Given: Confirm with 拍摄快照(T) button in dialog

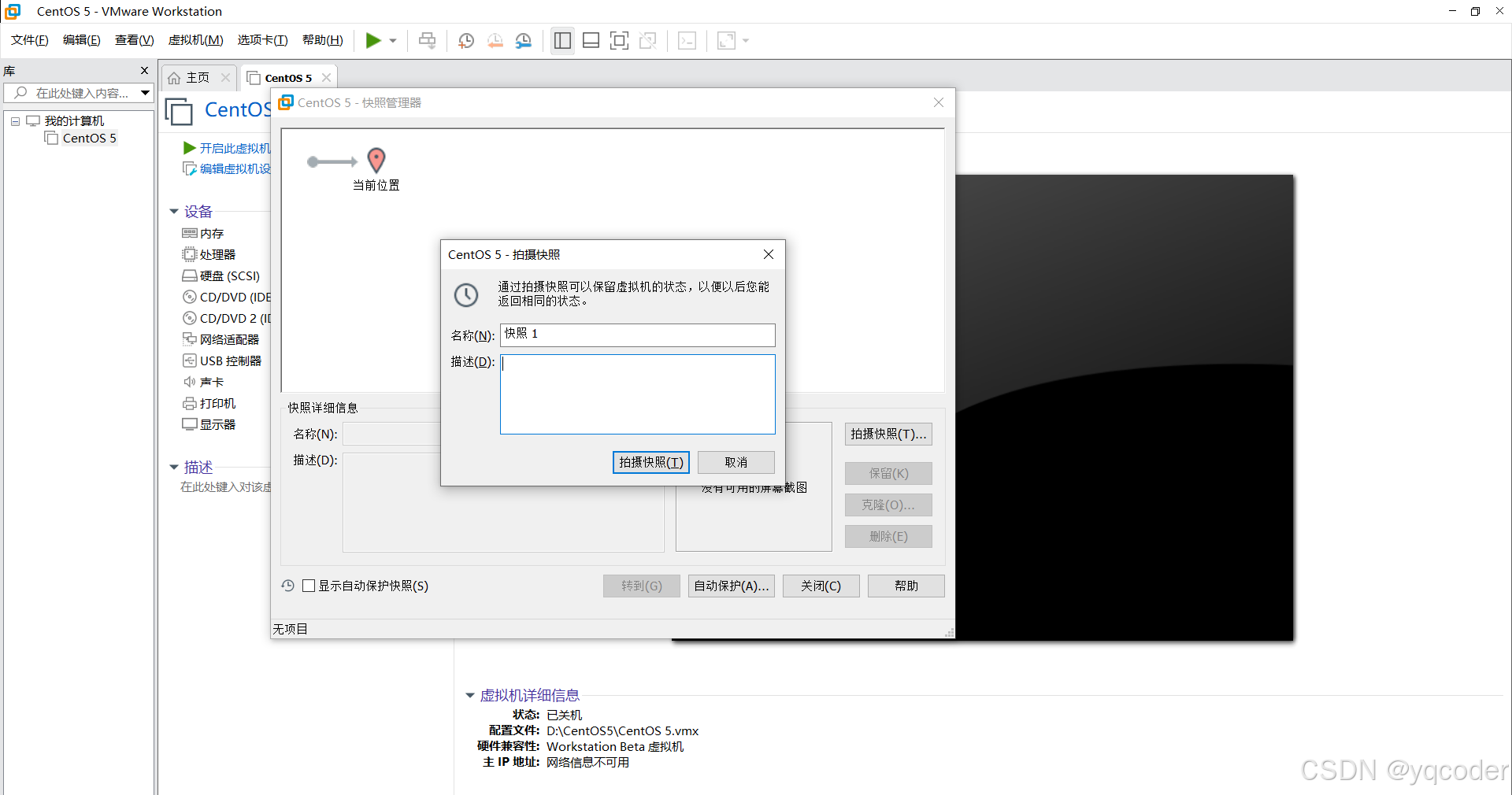Looking at the screenshot, I should click(650, 462).
